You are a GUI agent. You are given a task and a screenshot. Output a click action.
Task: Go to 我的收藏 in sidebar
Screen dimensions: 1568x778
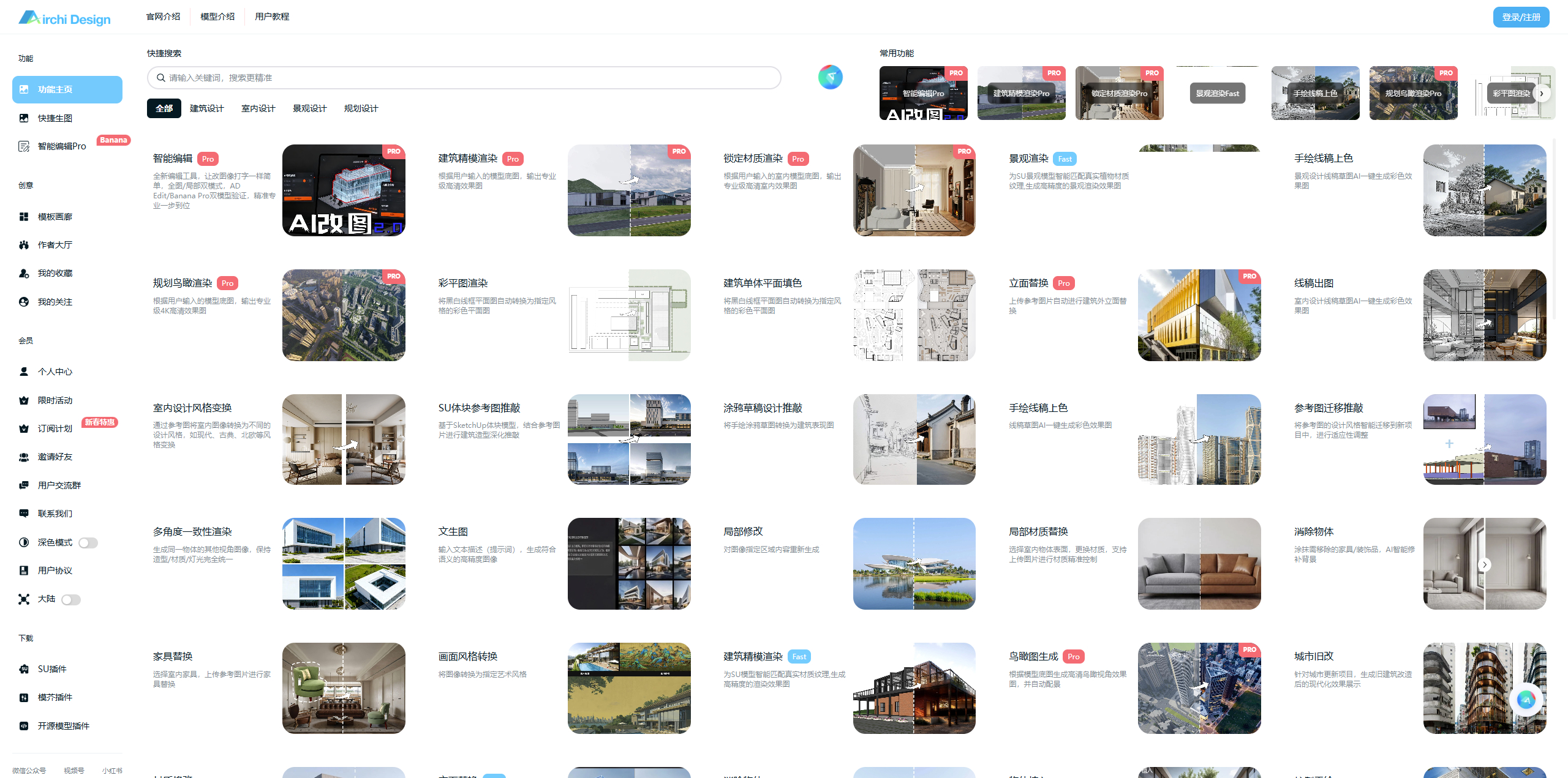point(55,273)
